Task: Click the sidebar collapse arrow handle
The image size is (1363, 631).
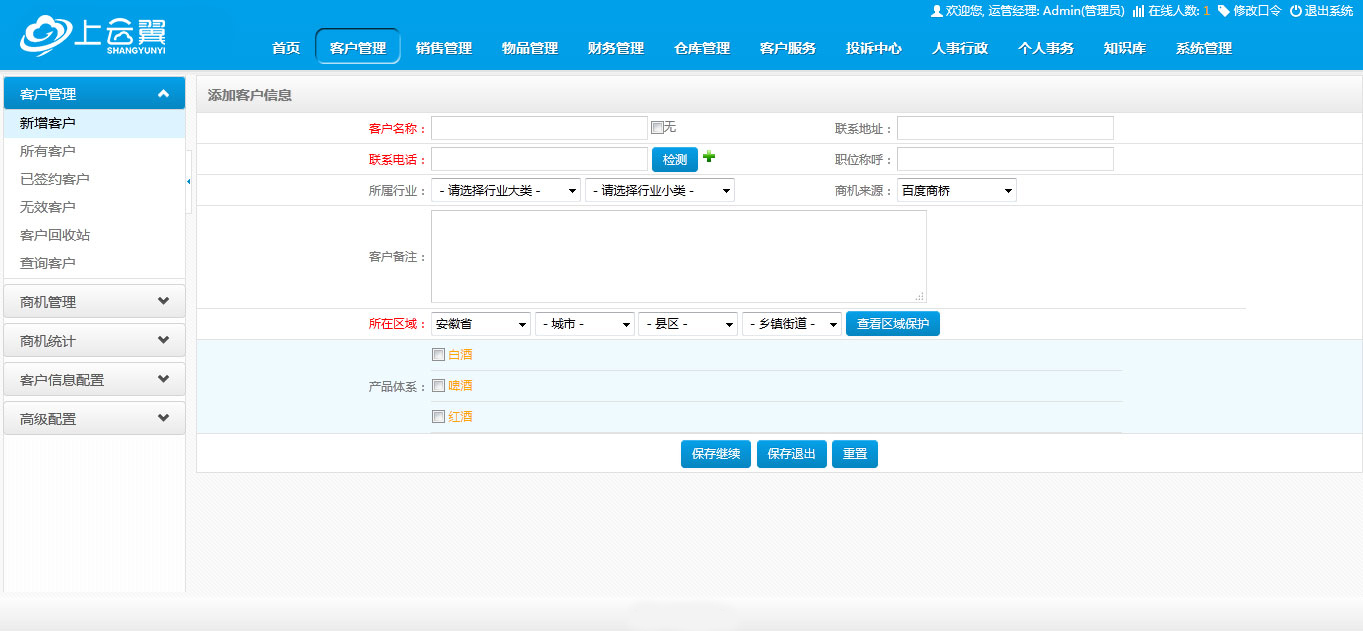Action: point(189,181)
